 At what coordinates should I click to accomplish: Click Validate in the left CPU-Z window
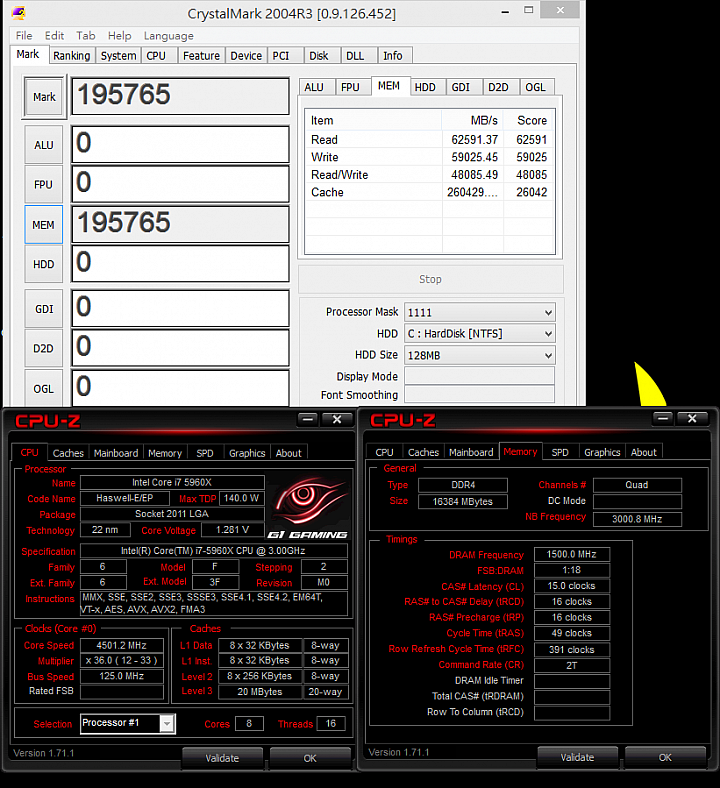point(222,758)
